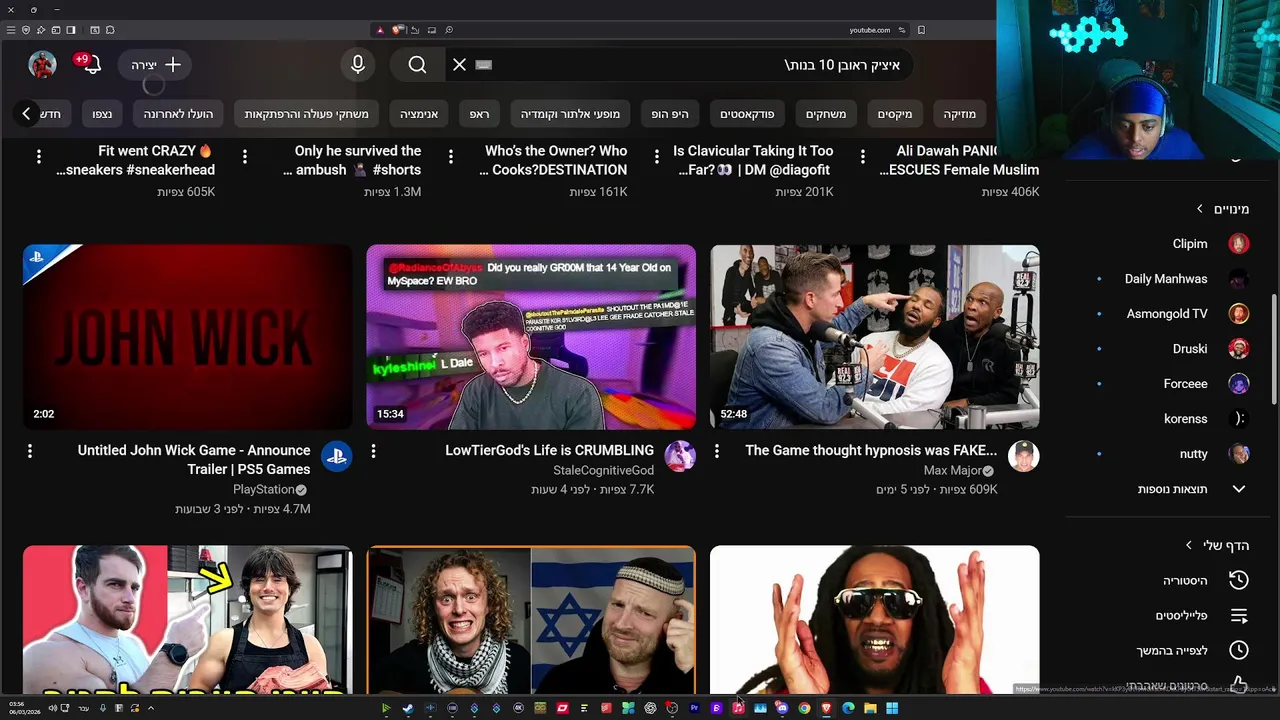Open the notifications bell

point(91,65)
